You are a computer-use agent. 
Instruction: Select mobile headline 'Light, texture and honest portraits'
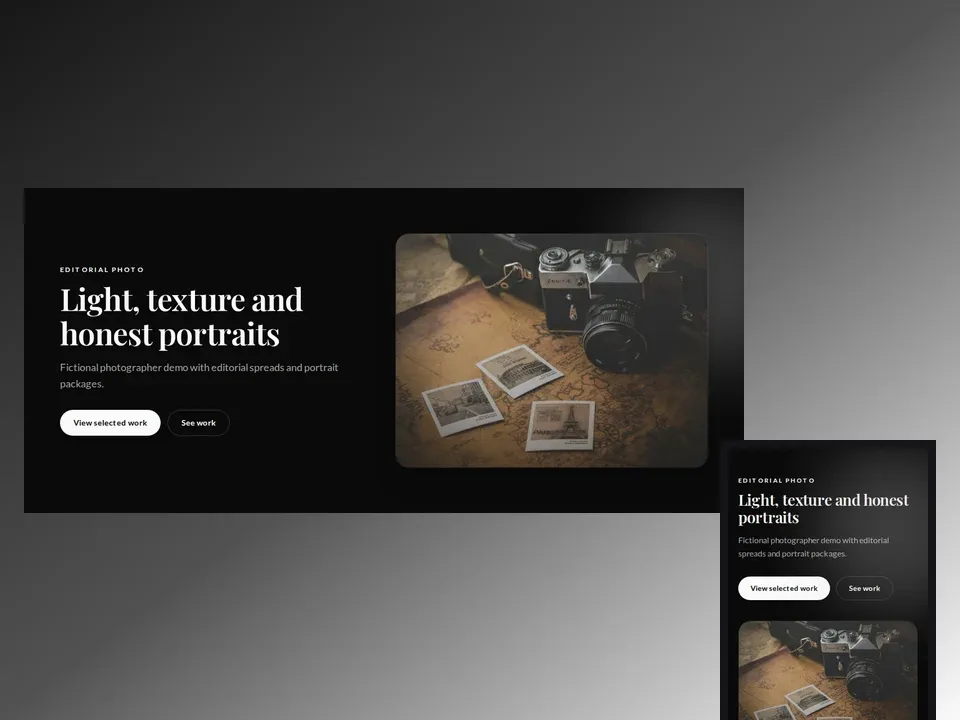(823, 509)
